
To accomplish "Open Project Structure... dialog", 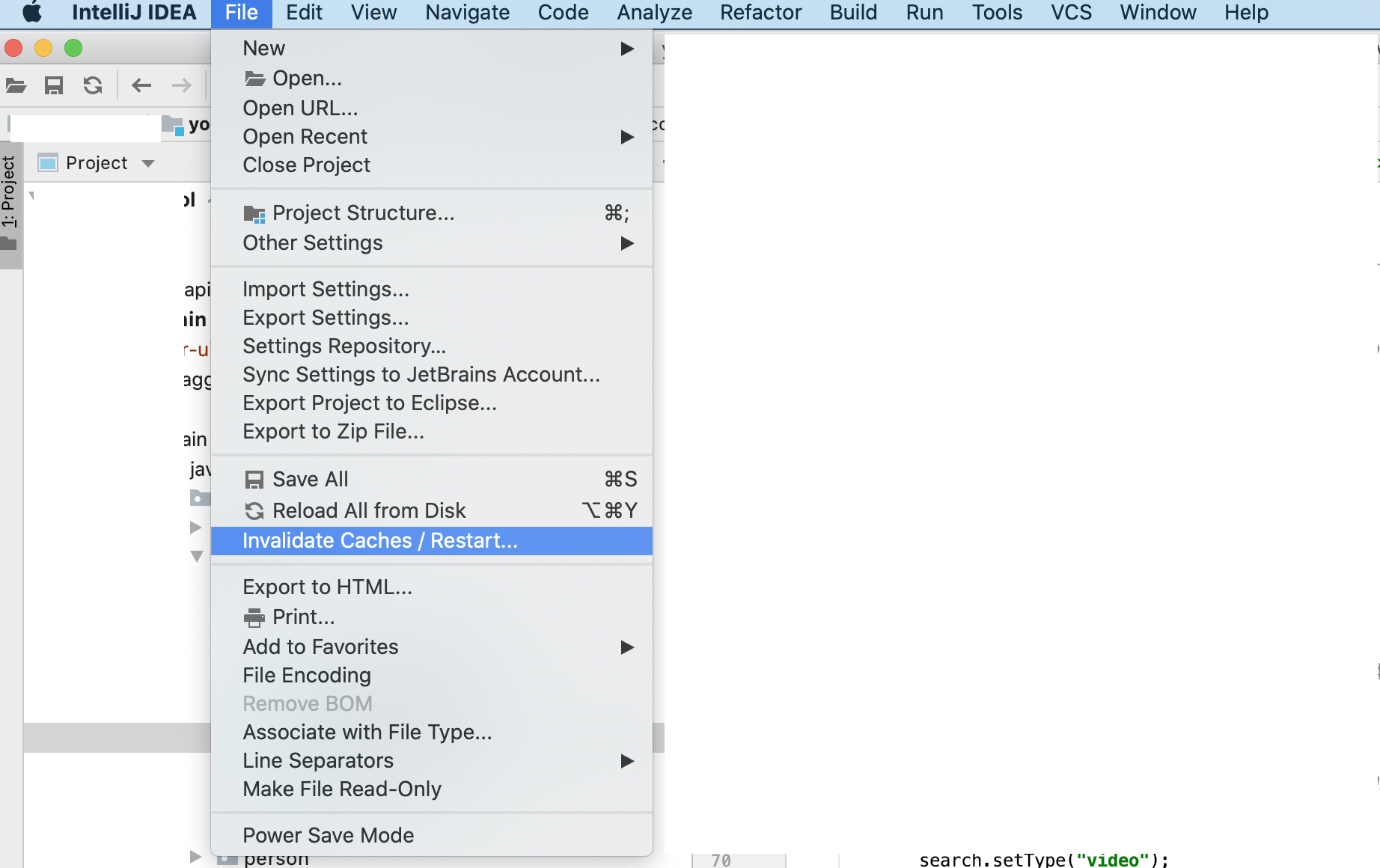I will pyautogui.click(x=432, y=213).
